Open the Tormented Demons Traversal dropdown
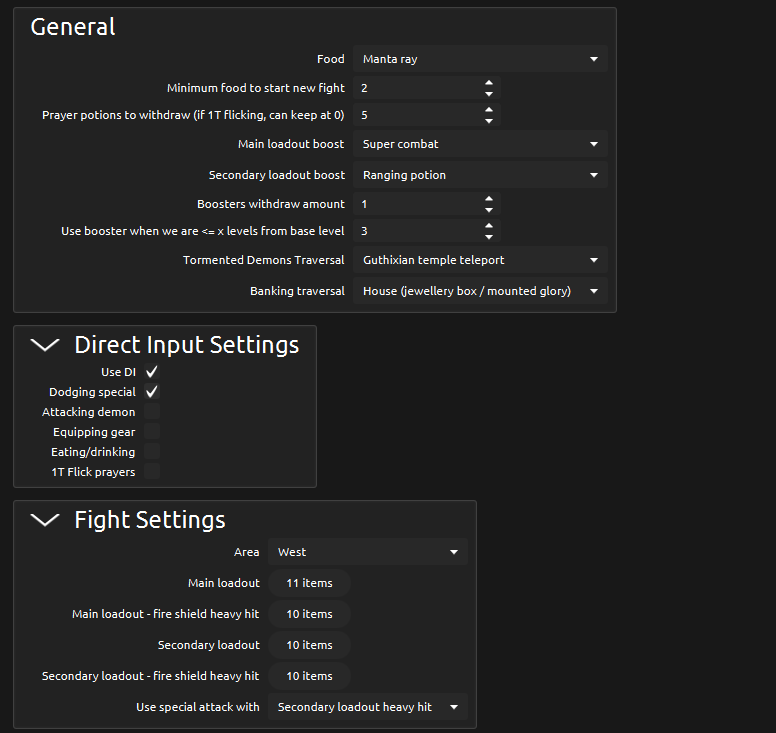Screen dimensions: 776x733 480,260
